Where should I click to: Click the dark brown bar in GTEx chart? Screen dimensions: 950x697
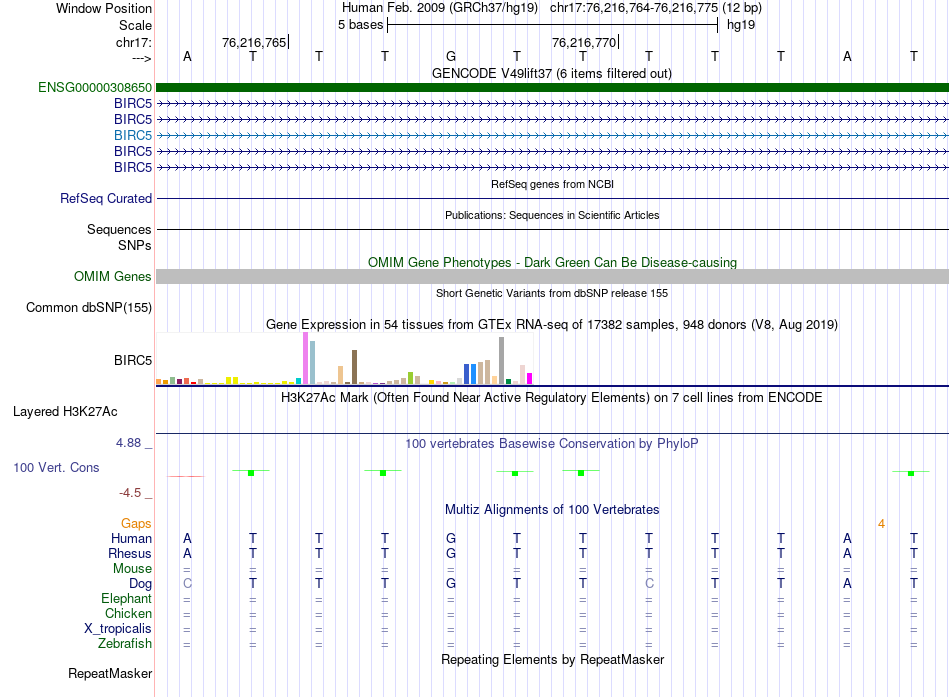pos(354,367)
